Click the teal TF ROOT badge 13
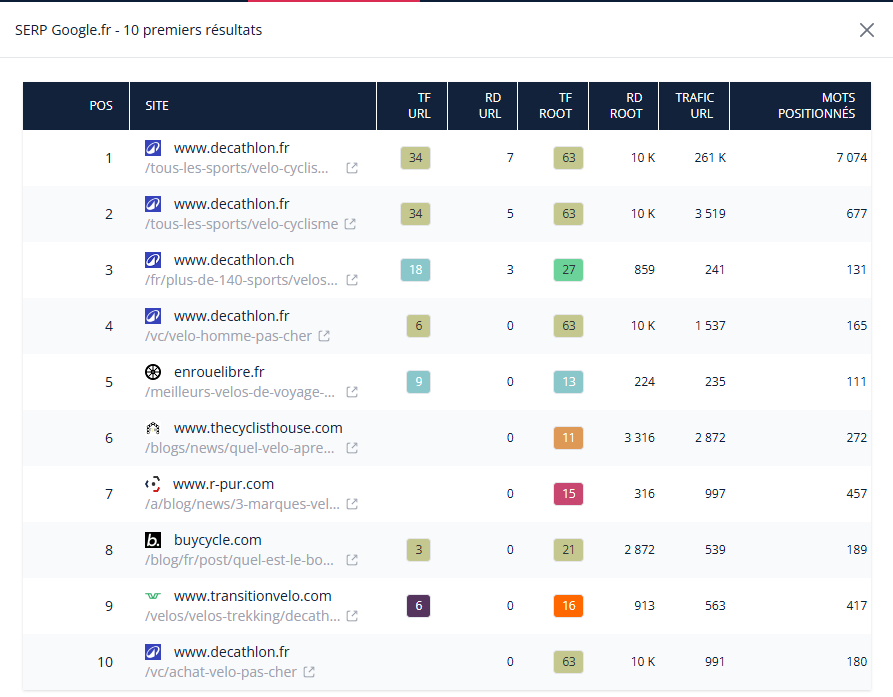The width and height of the screenshot is (893, 697). click(x=568, y=382)
